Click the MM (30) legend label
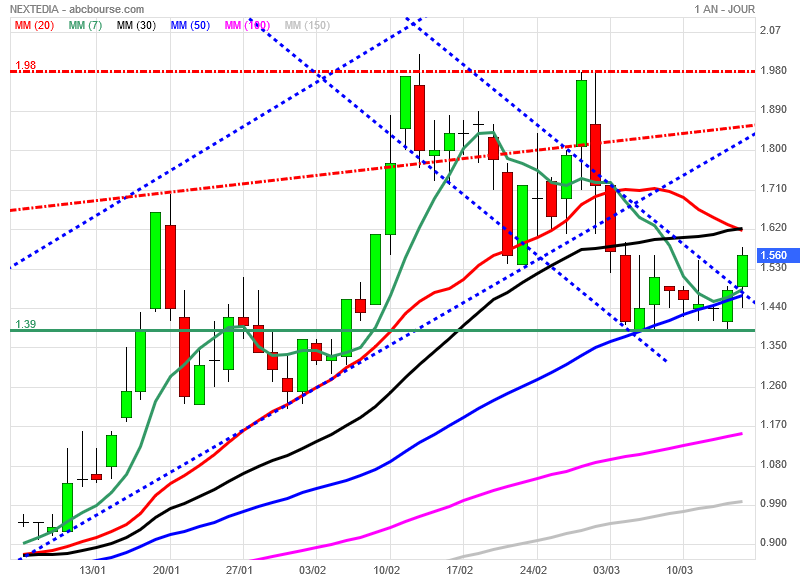The width and height of the screenshot is (800, 580). coord(136,25)
